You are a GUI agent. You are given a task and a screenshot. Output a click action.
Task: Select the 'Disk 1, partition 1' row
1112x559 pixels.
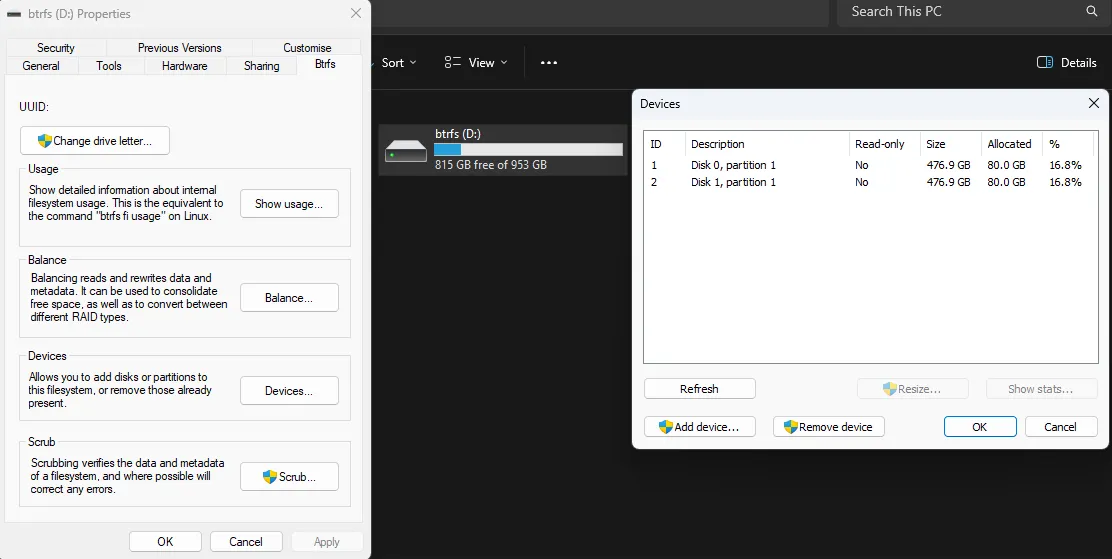[x=871, y=182]
